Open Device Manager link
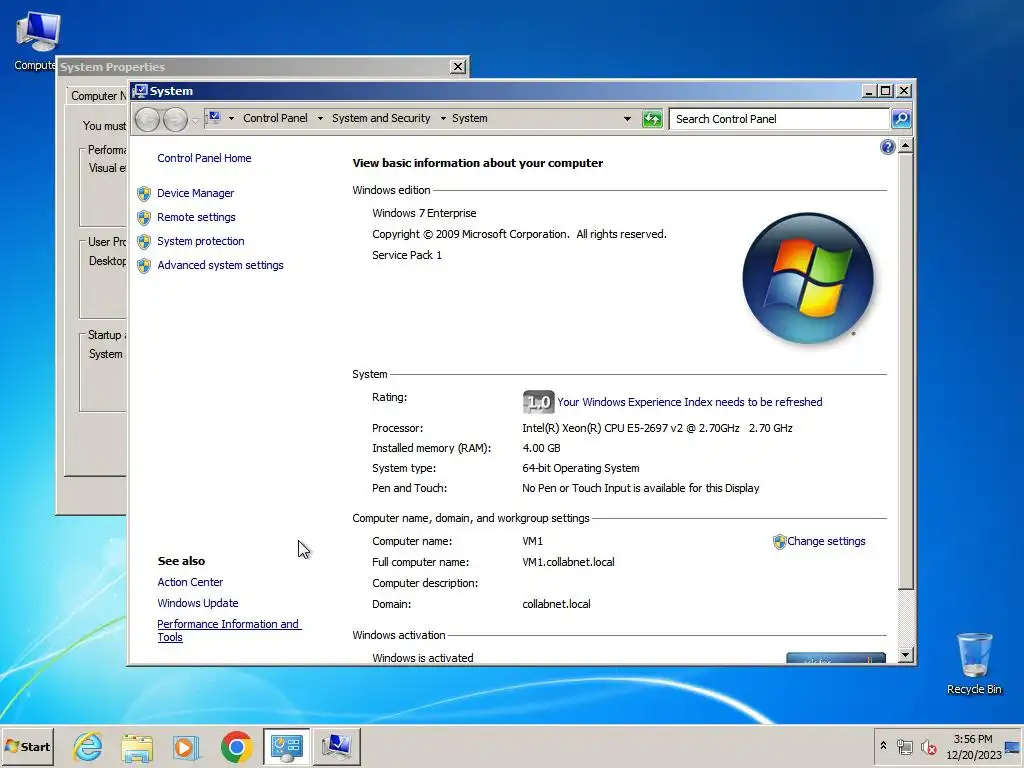 coord(195,193)
